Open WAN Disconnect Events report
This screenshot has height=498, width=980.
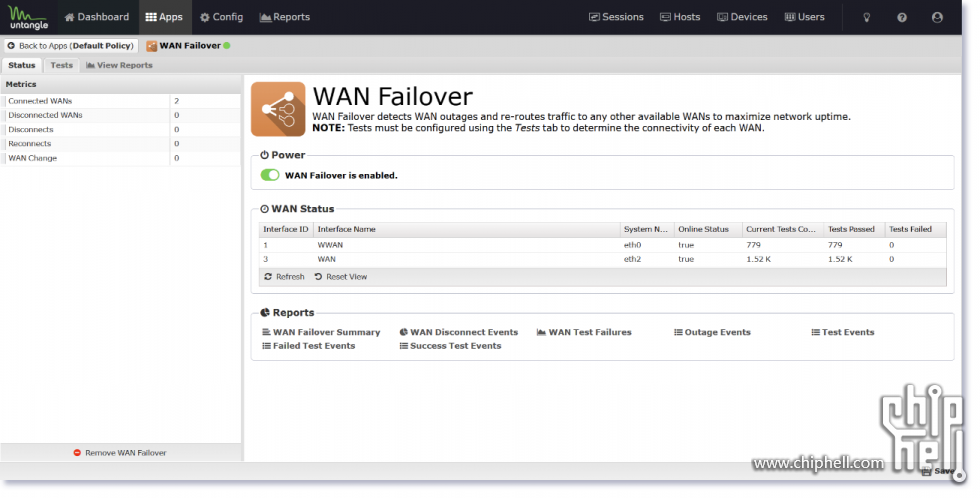(459, 332)
